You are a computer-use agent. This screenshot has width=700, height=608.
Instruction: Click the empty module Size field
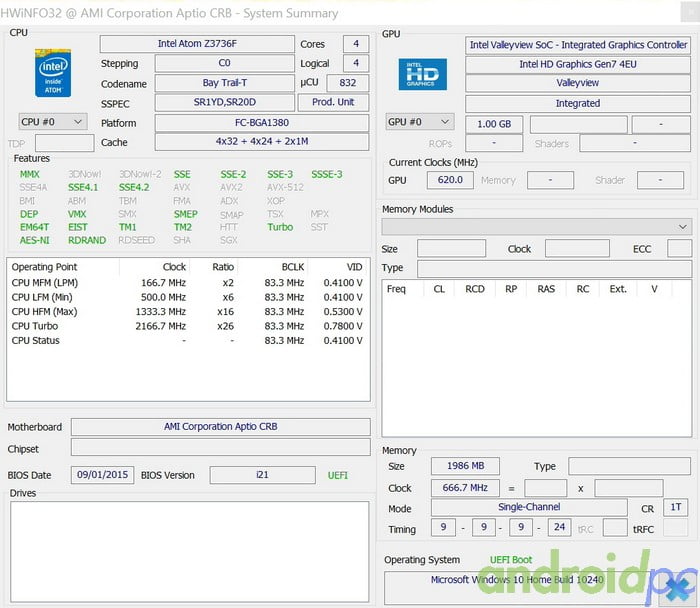[451, 248]
